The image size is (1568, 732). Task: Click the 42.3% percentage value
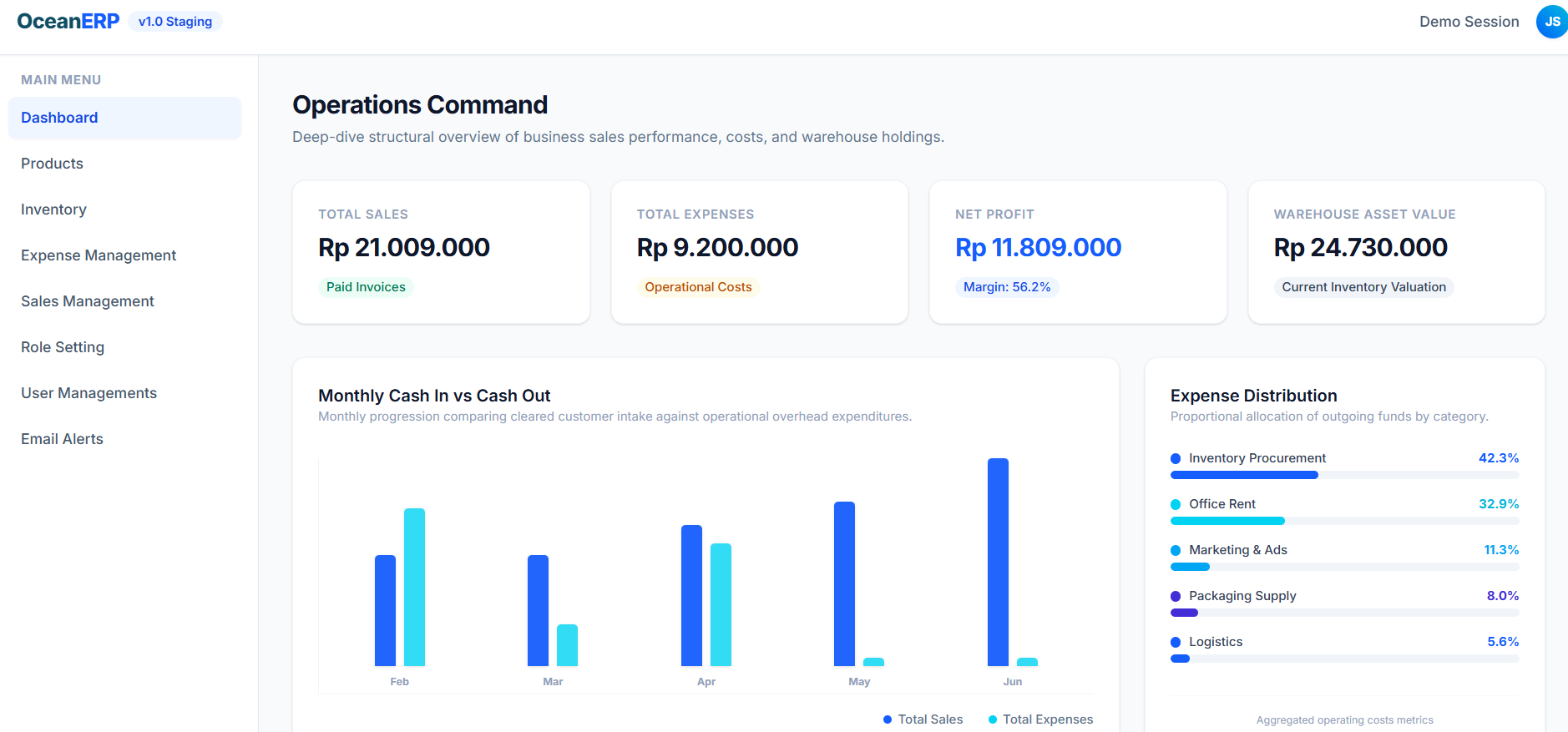(x=1499, y=458)
